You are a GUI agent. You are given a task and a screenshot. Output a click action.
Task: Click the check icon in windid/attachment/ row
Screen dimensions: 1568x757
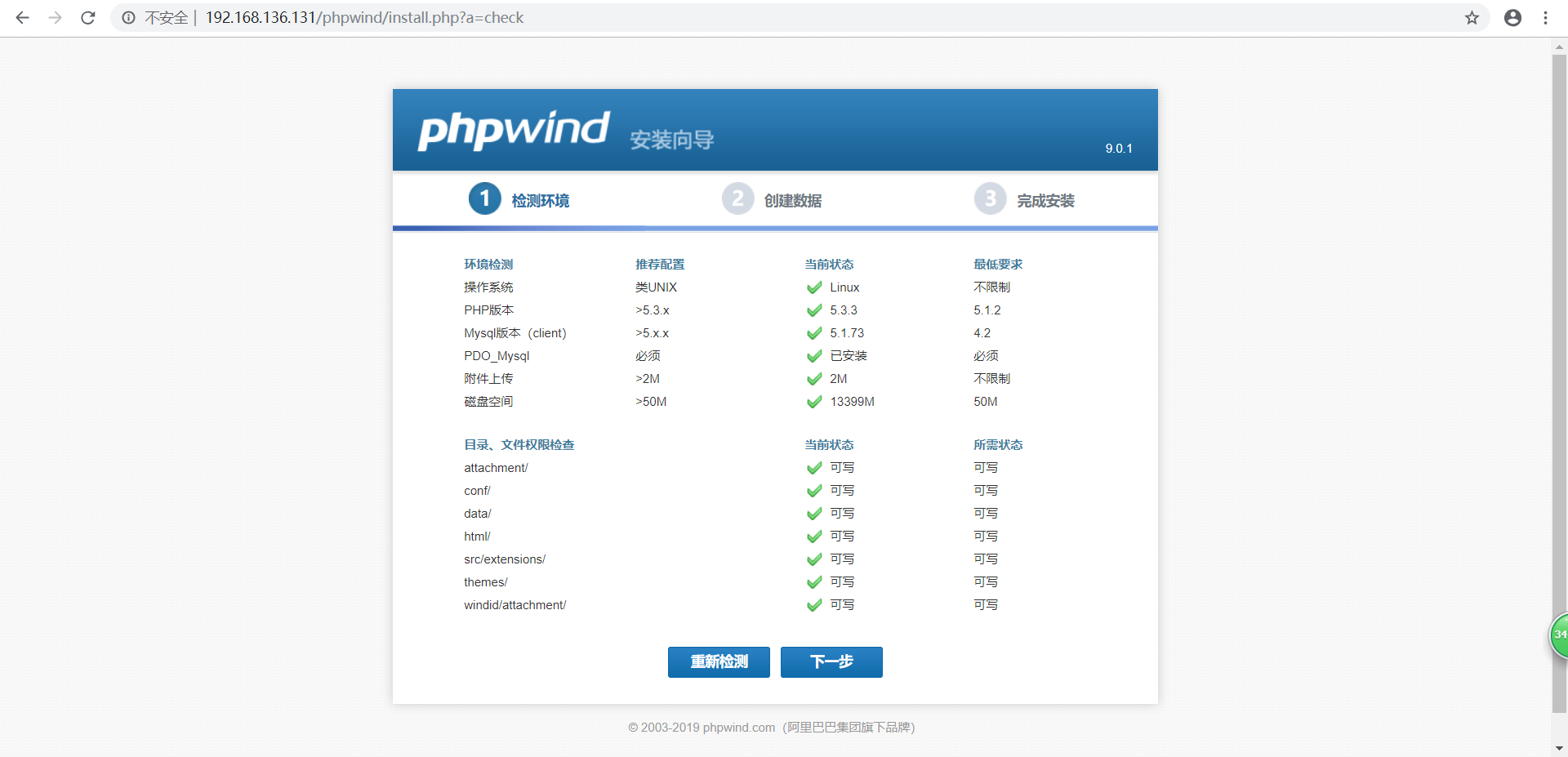814,605
